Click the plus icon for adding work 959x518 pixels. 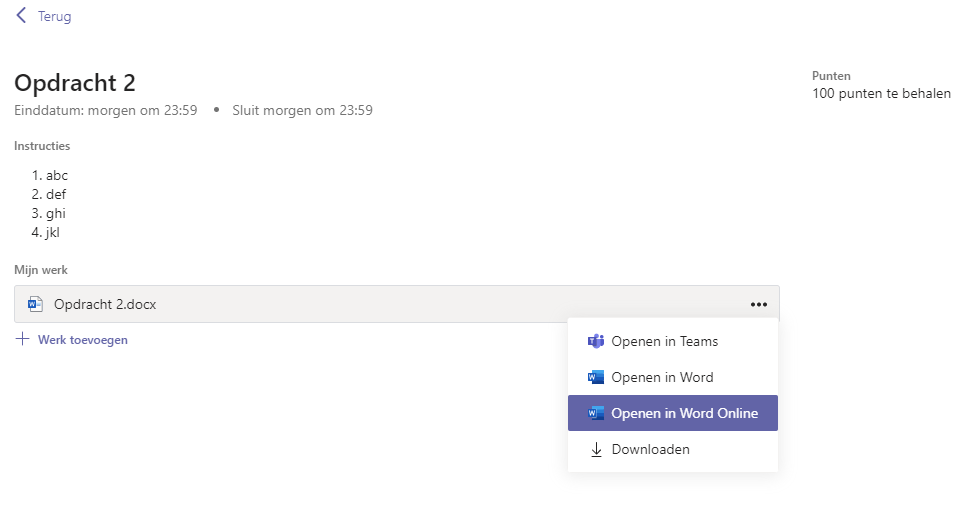pos(22,339)
